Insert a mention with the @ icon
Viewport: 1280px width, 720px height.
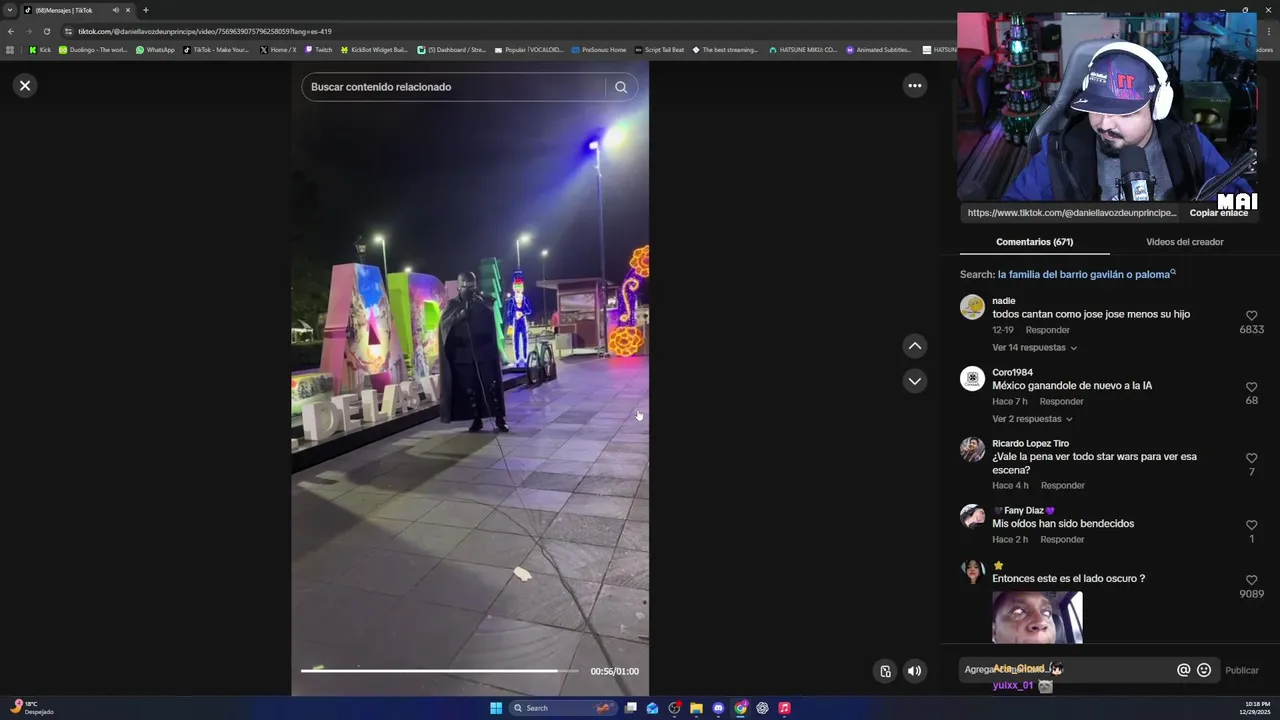pyautogui.click(x=1183, y=670)
